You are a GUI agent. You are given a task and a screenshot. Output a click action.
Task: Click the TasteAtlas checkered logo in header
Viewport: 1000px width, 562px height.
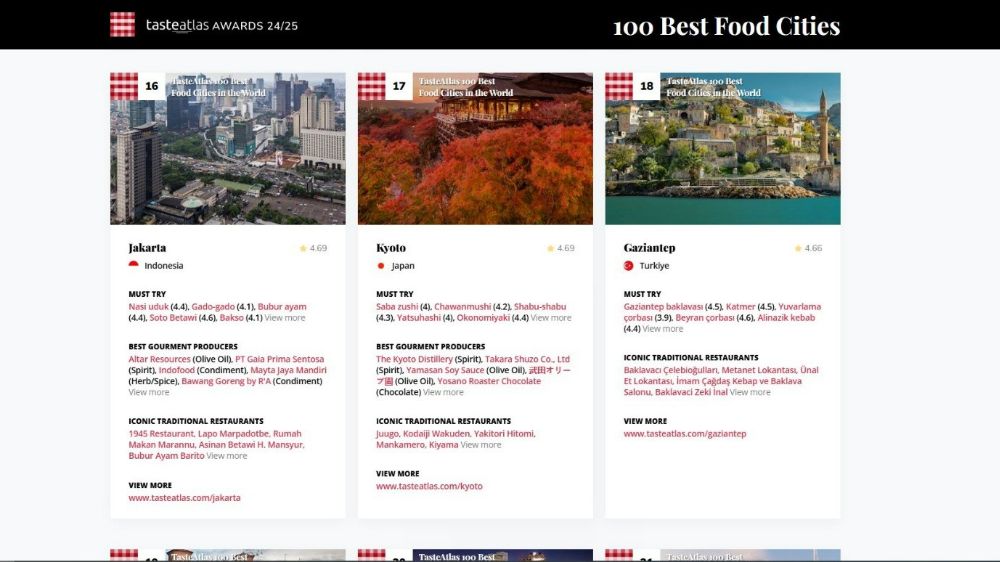click(x=122, y=24)
